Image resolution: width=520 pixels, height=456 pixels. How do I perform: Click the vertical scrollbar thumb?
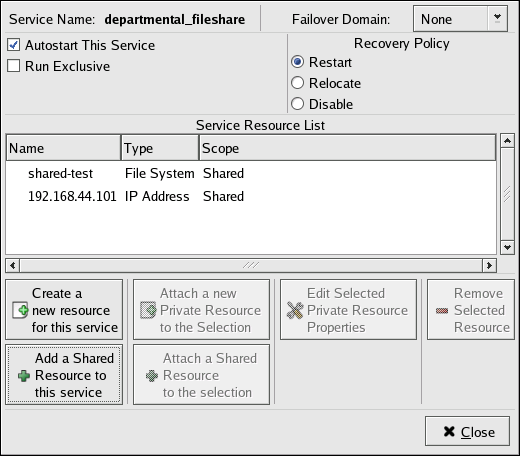click(507, 194)
